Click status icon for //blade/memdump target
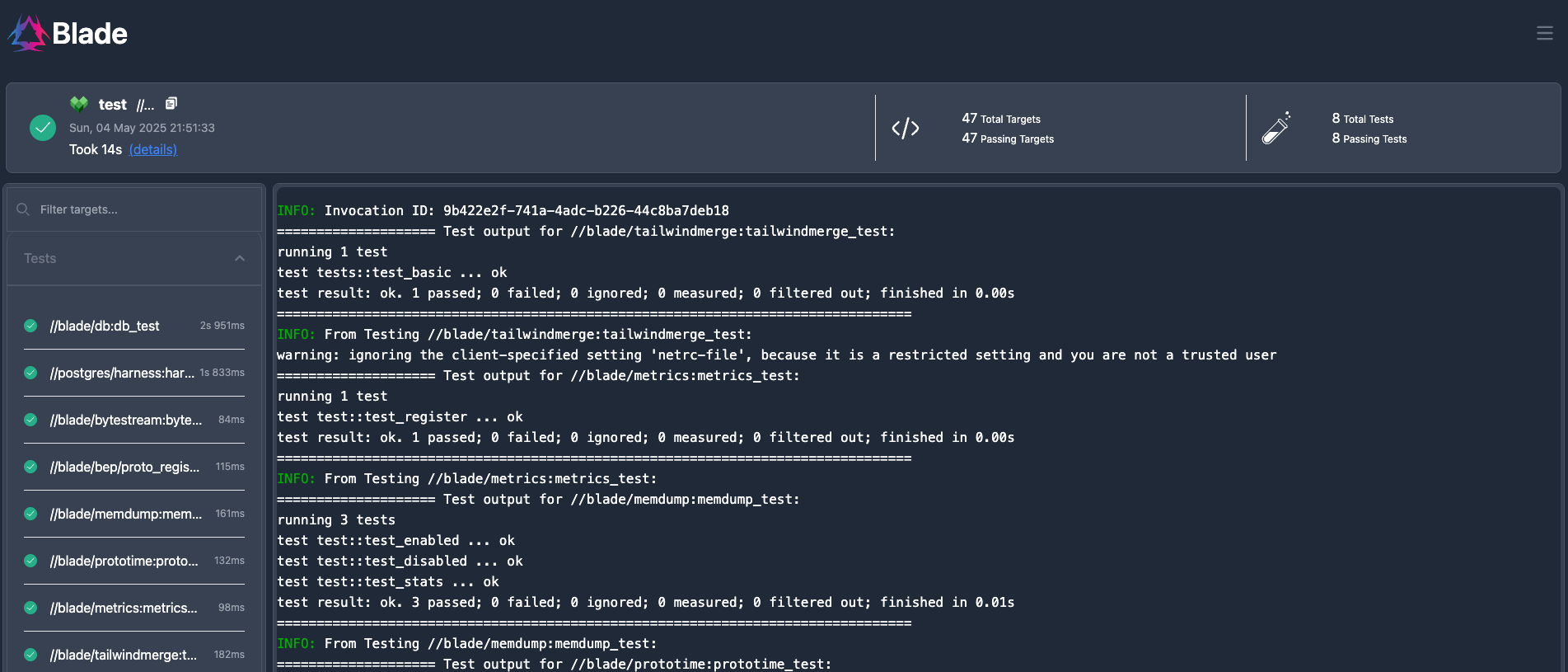Image resolution: width=1568 pixels, height=672 pixels. click(x=30, y=514)
